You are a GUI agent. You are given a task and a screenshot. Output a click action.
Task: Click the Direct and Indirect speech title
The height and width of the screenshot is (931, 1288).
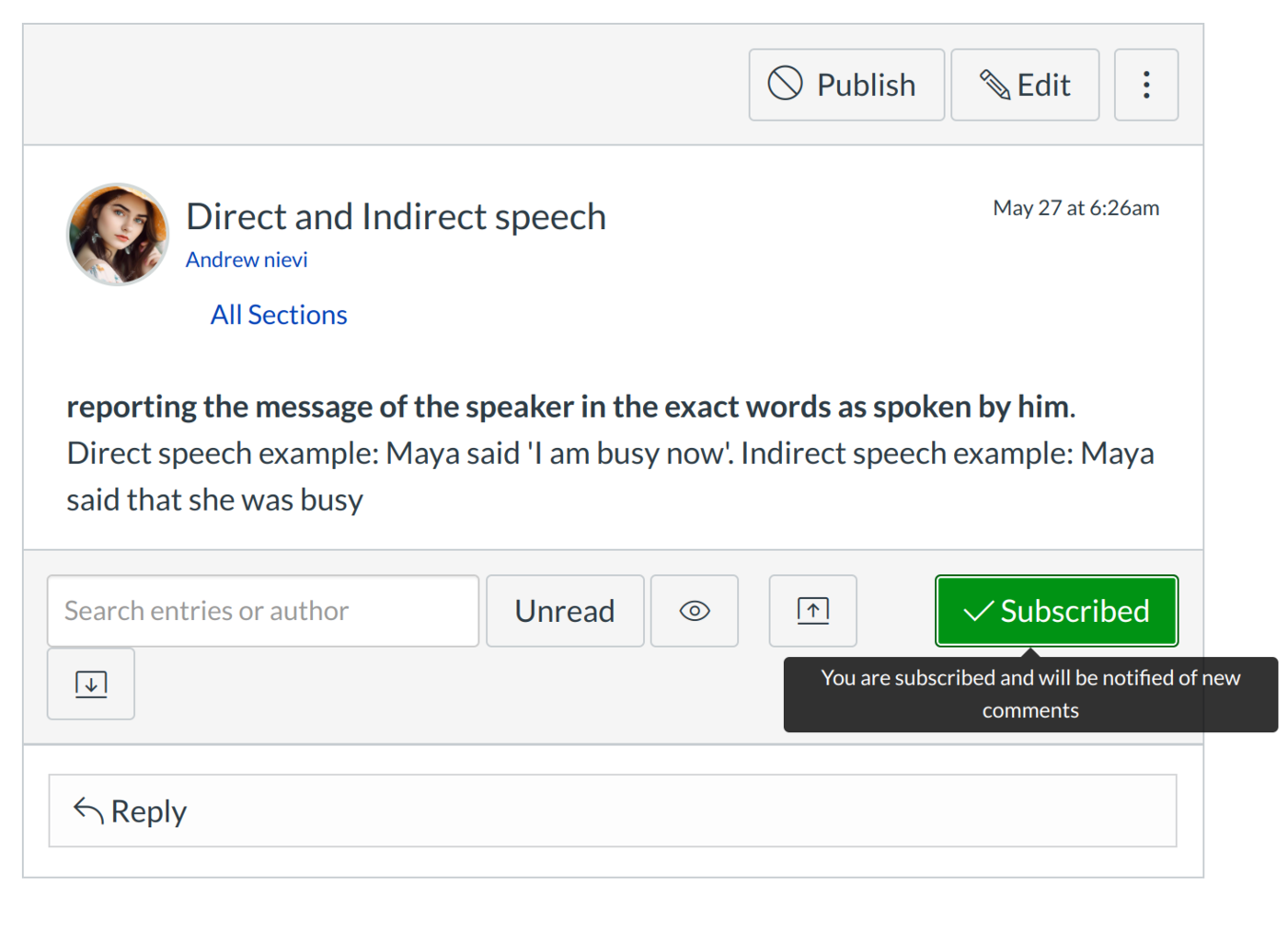[396, 217]
